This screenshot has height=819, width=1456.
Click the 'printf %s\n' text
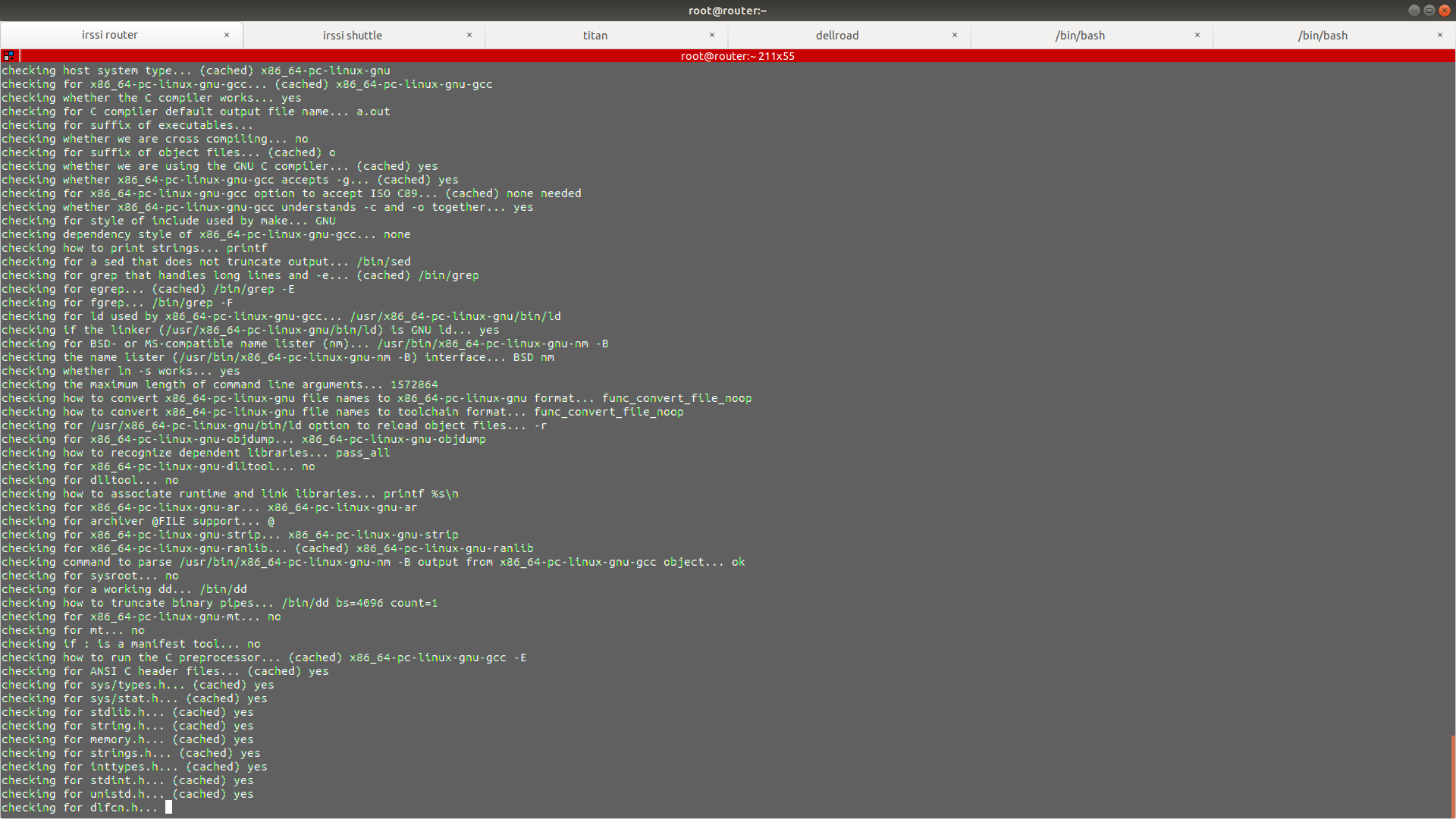coord(421,494)
